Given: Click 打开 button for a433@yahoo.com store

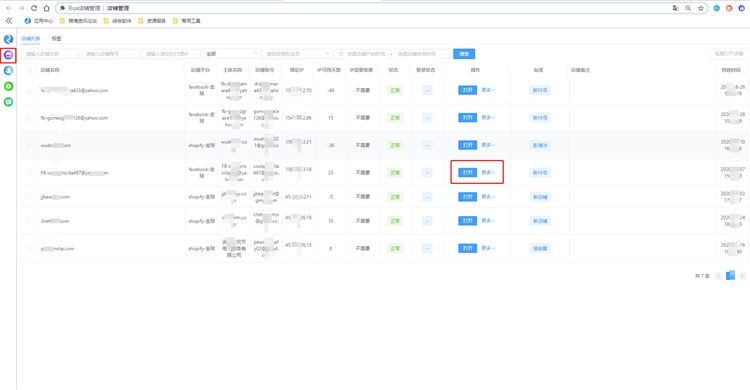Looking at the screenshot, I should [x=467, y=90].
